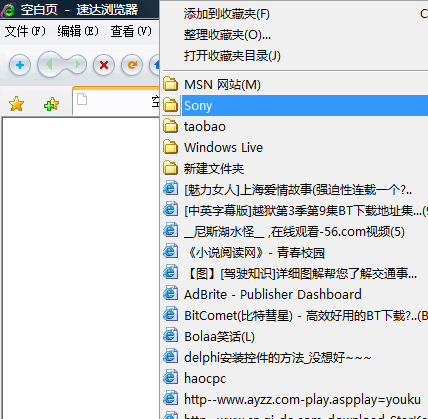Add favorite with the green plus star icon
Viewport: 428px width, 419px height.
point(51,104)
